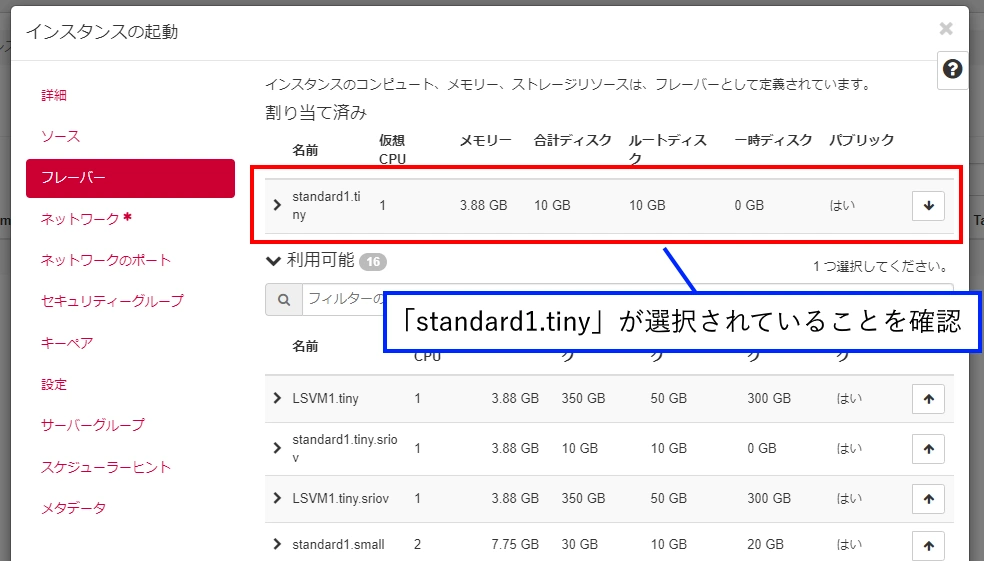The width and height of the screenshot is (984, 561).
Task: Allocate LSVM1.tiny flavor with up arrow
Action: click(928, 398)
